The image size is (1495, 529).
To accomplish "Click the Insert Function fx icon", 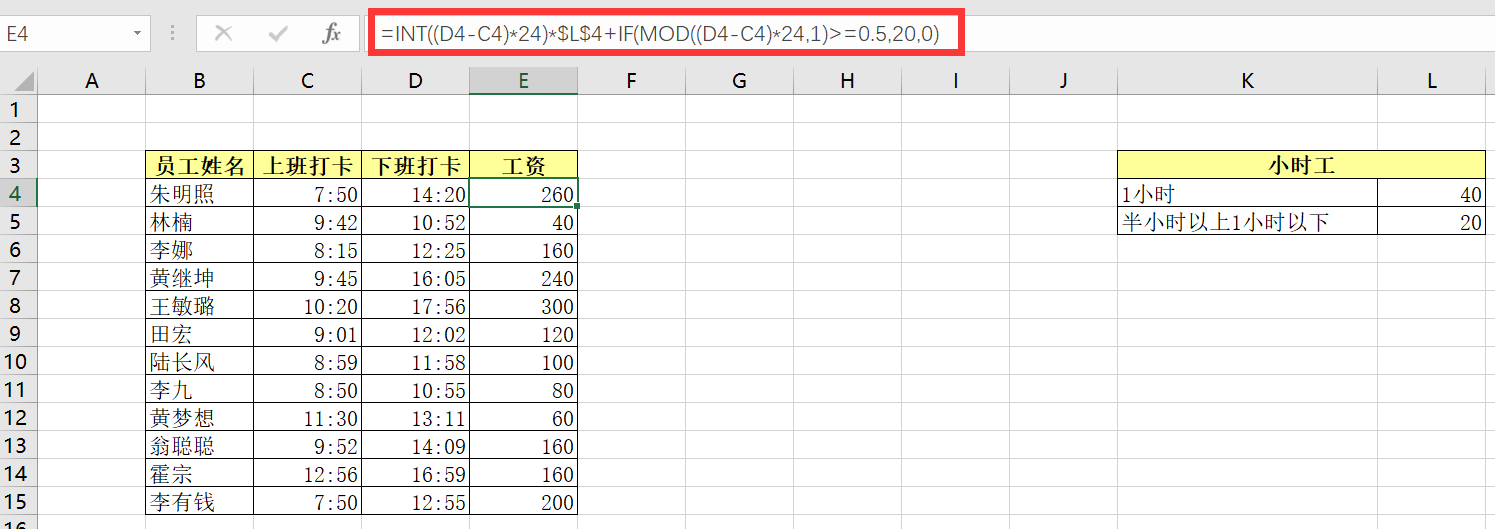I will (x=331, y=33).
